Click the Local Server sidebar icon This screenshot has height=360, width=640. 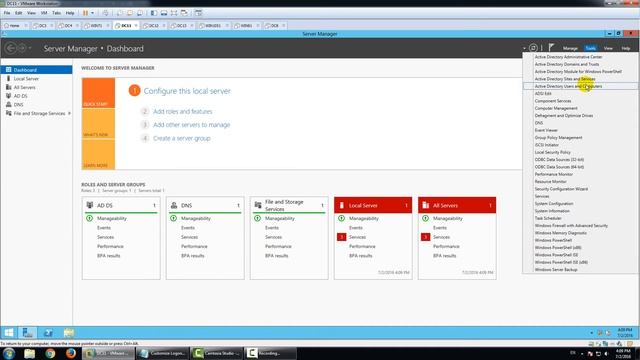tap(8, 78)
